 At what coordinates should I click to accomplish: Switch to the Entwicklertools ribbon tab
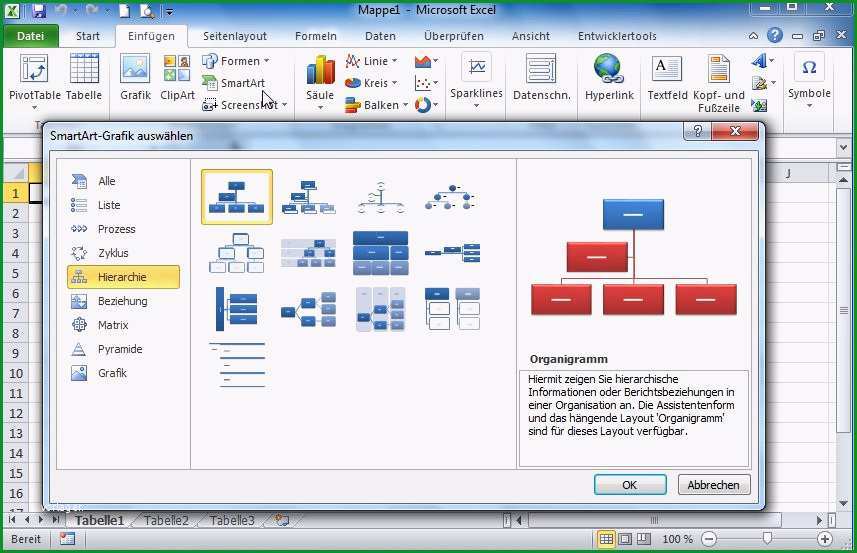click(617, 36)
